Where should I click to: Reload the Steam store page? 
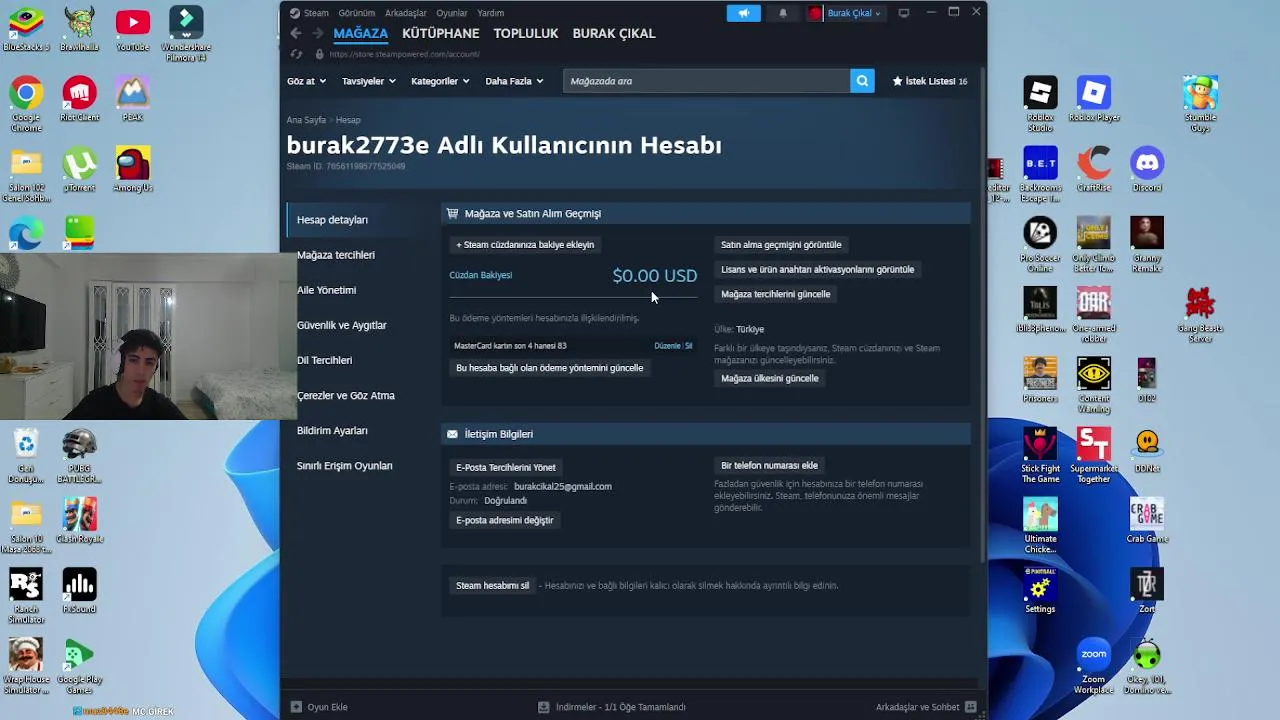pos(296,54)
